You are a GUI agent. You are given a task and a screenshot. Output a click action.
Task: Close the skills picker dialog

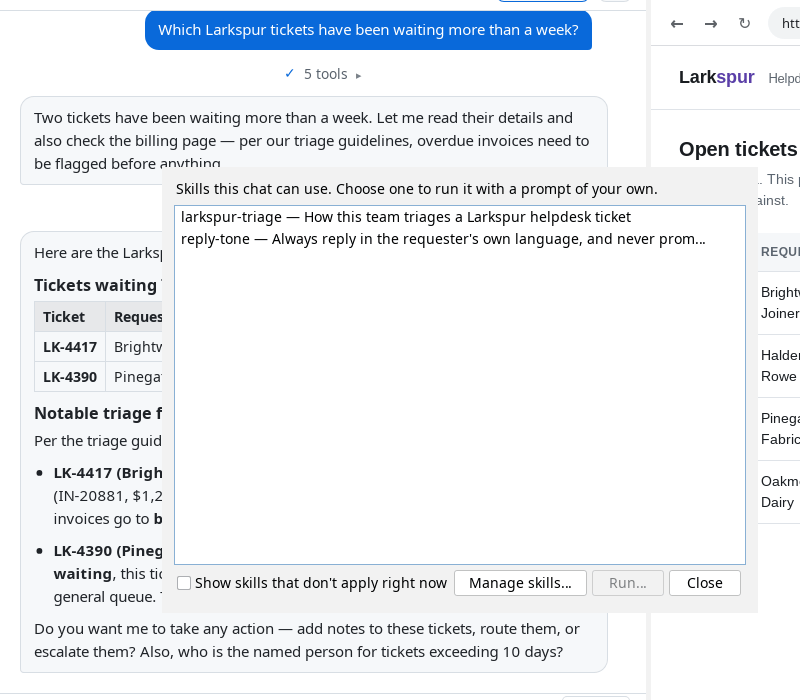coord(705,583)
